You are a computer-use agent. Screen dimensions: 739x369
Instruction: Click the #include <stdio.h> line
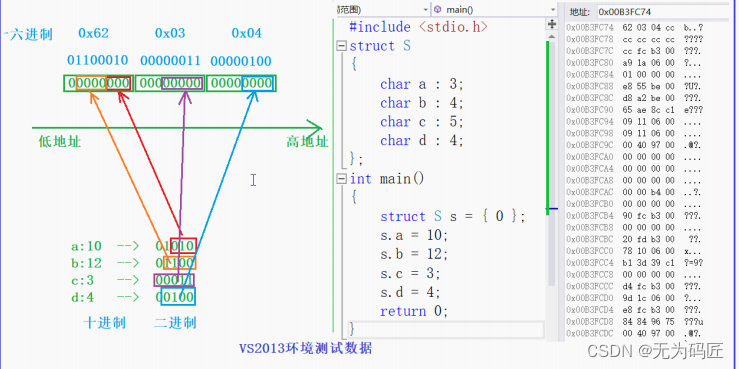pos(419,27)
